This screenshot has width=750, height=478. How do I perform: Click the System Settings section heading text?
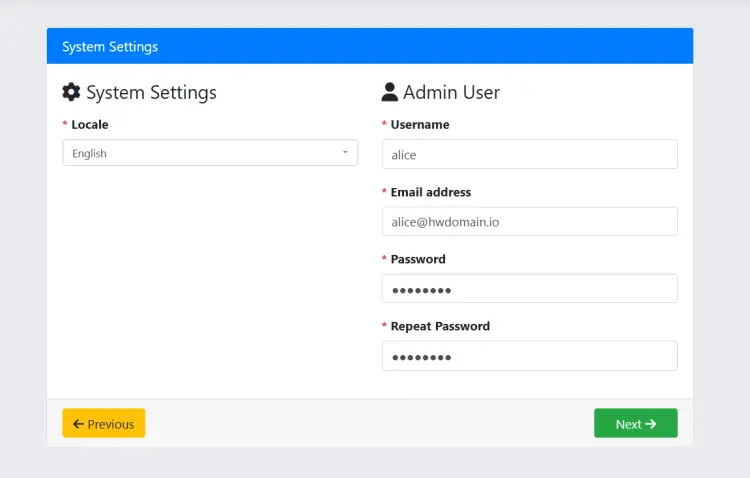[x=151, y=93]
